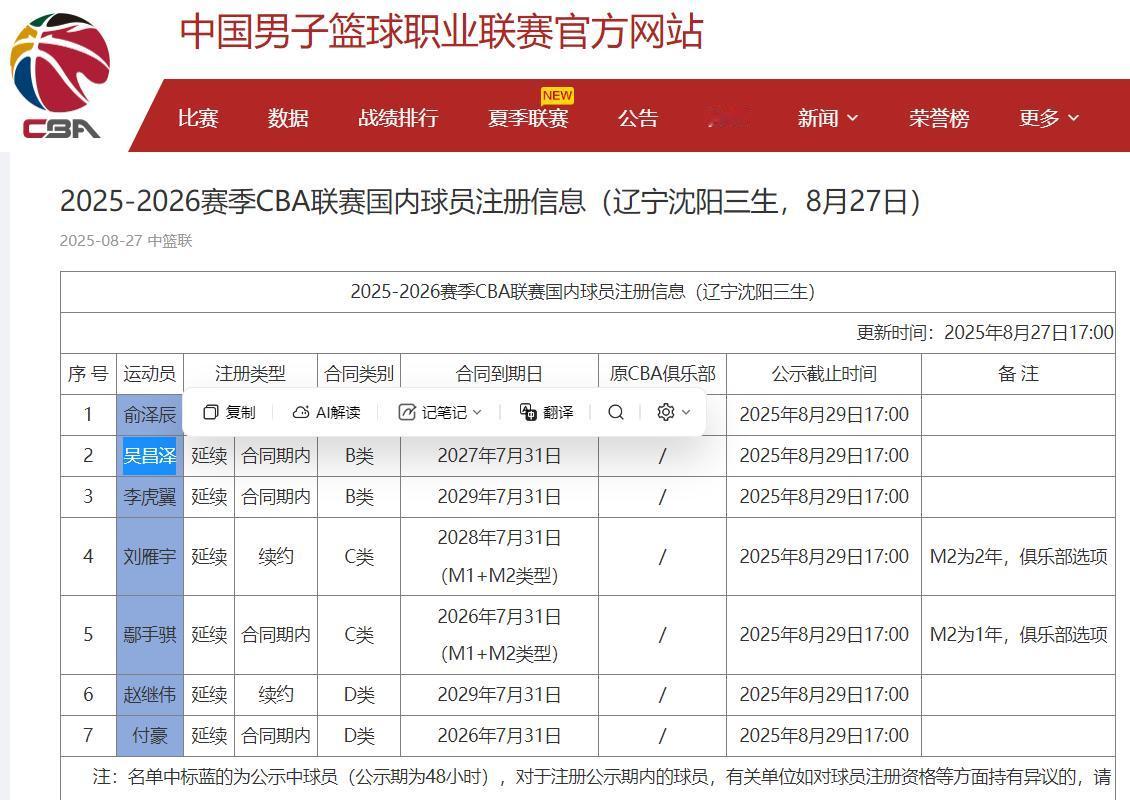Screen dimensions: 1130x800
Task: Click 续约 cell in 赵继伟 row
Action: (x=275, y=694)
